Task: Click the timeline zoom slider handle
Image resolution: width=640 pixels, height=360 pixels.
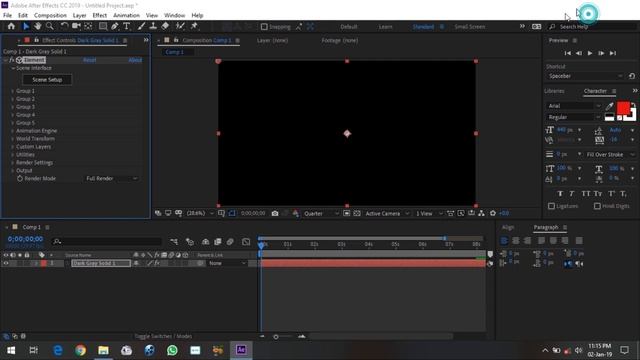Action: (x=276, y=337)
